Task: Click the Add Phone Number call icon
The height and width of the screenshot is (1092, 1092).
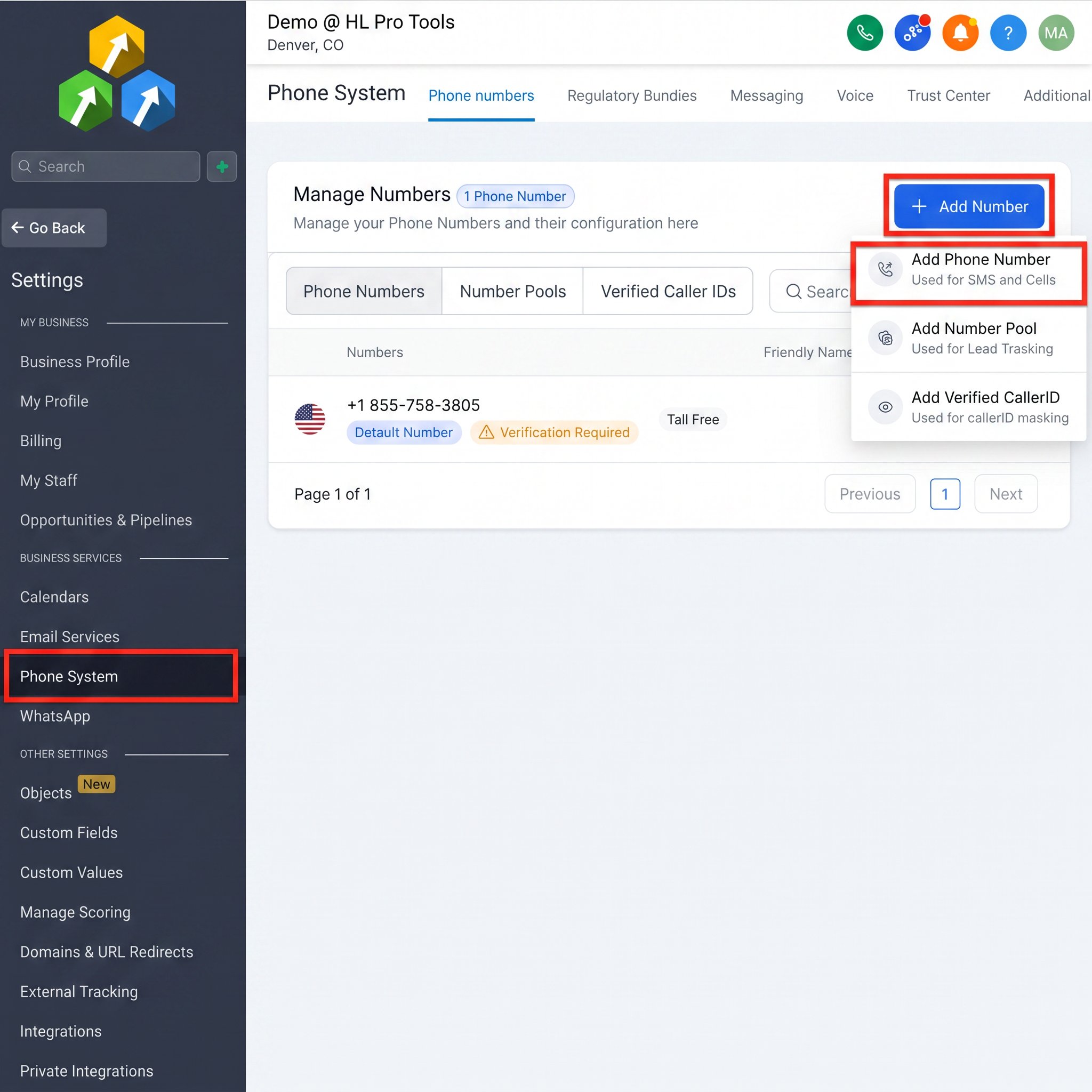Action: point(885,269)
